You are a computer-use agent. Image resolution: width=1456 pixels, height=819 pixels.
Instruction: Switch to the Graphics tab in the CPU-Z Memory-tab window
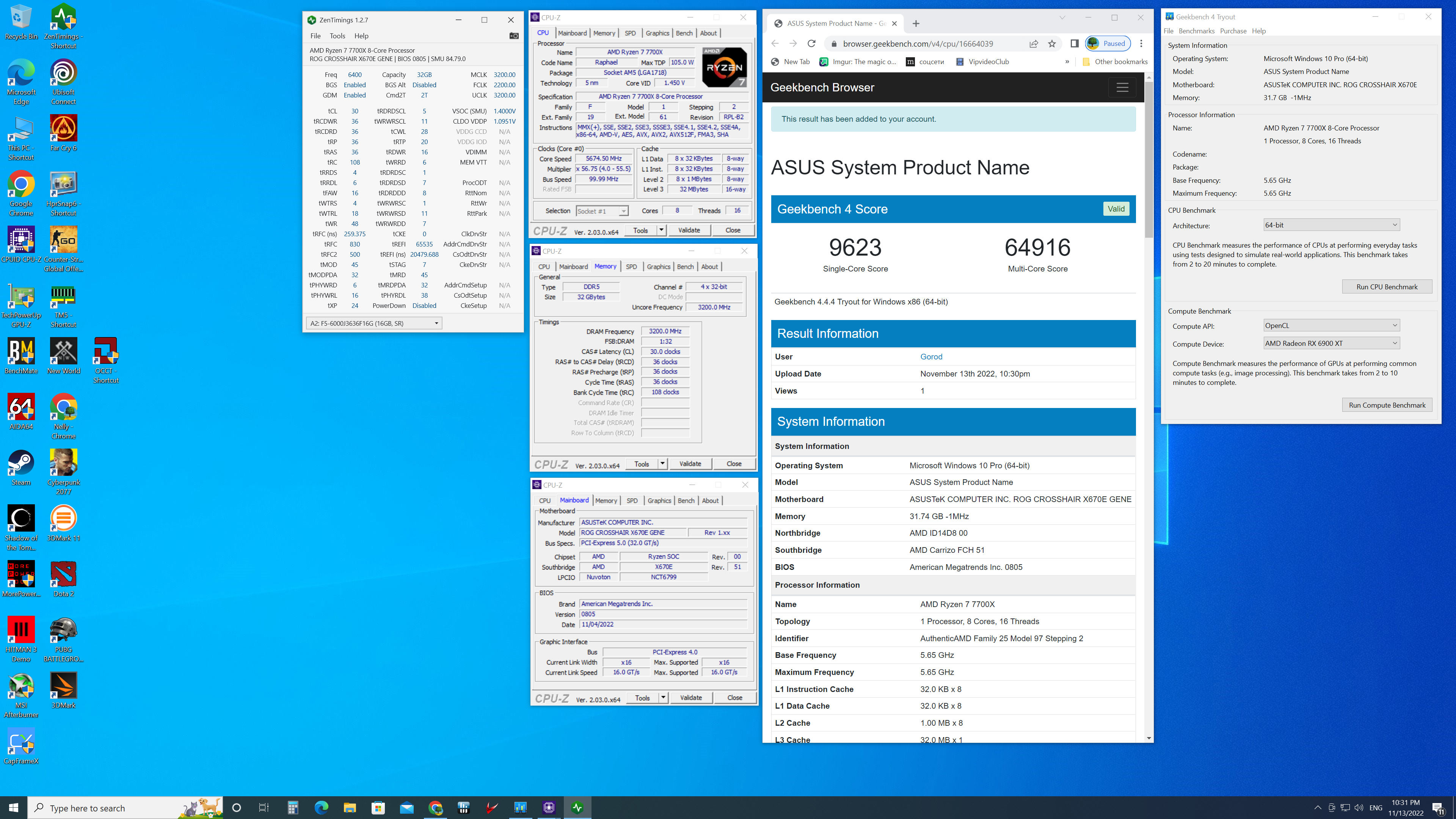click(659, 266)
